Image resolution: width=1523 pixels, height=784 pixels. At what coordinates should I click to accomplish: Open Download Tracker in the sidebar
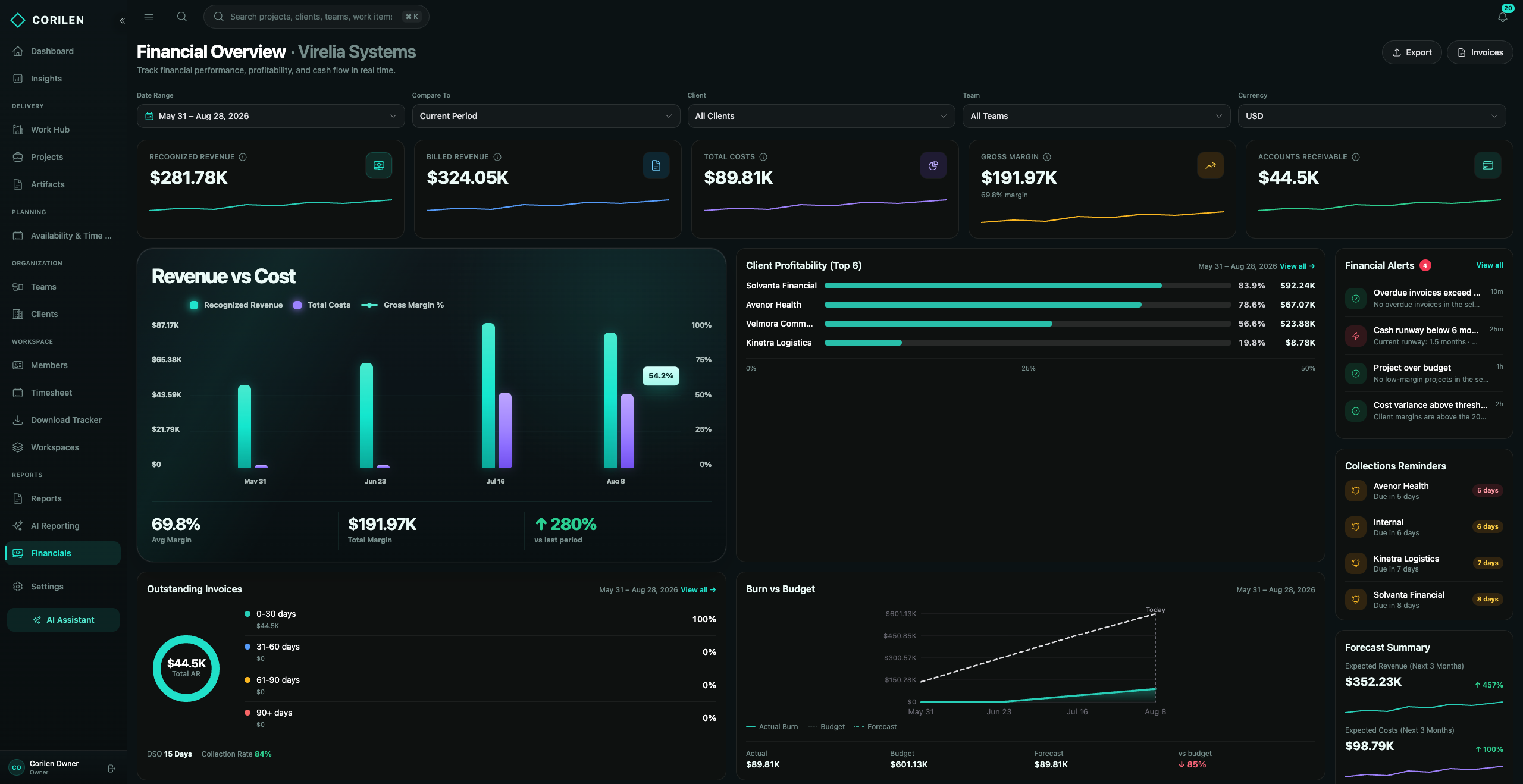pyautogui.click(x=63, y=420)
